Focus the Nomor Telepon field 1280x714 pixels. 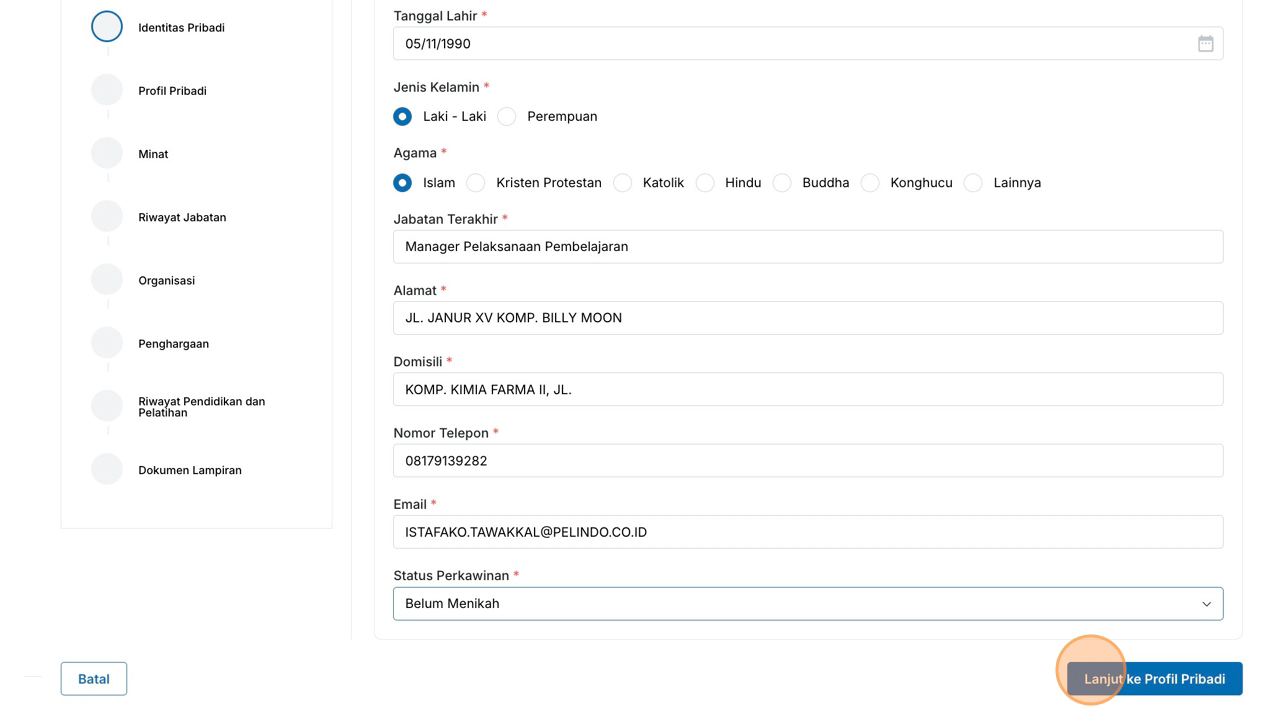pyautogui.click(x=807, y=461)
